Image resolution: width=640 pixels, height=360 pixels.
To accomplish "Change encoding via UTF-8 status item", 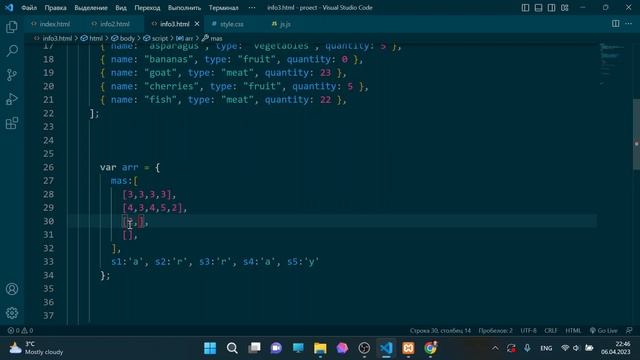I will (528, 331).
